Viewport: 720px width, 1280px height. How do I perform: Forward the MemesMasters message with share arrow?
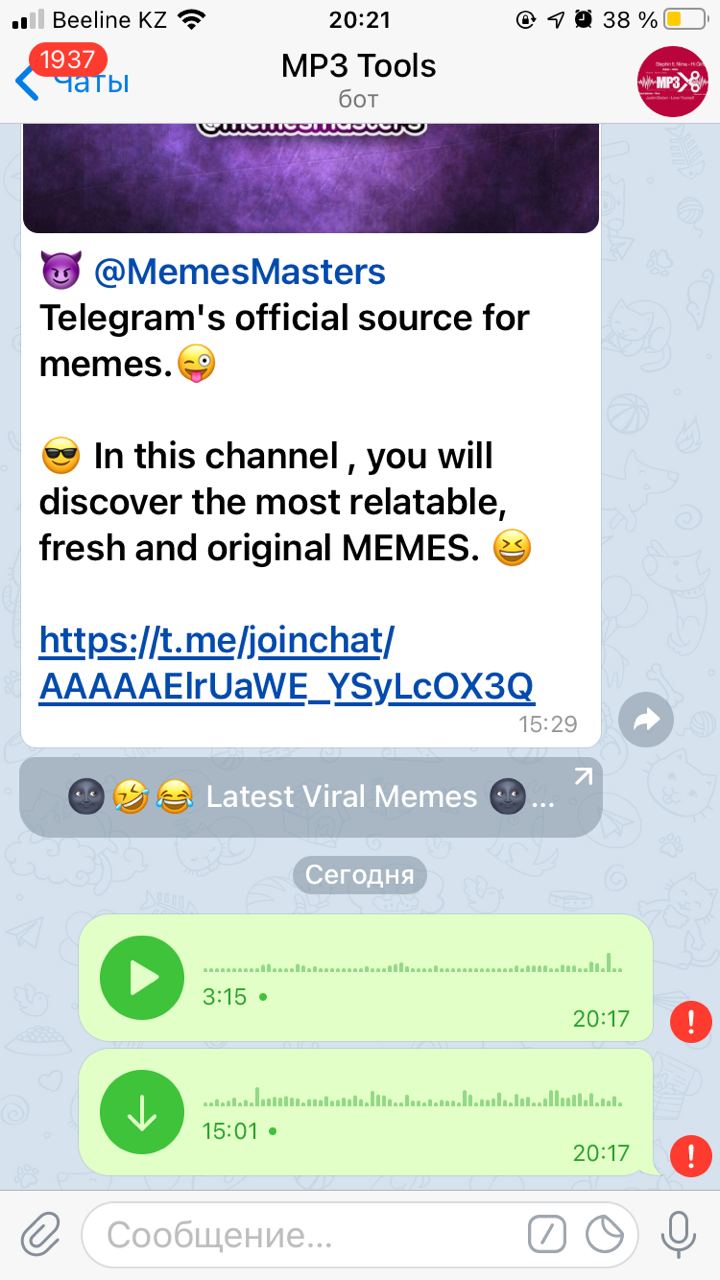coord(645,719)
